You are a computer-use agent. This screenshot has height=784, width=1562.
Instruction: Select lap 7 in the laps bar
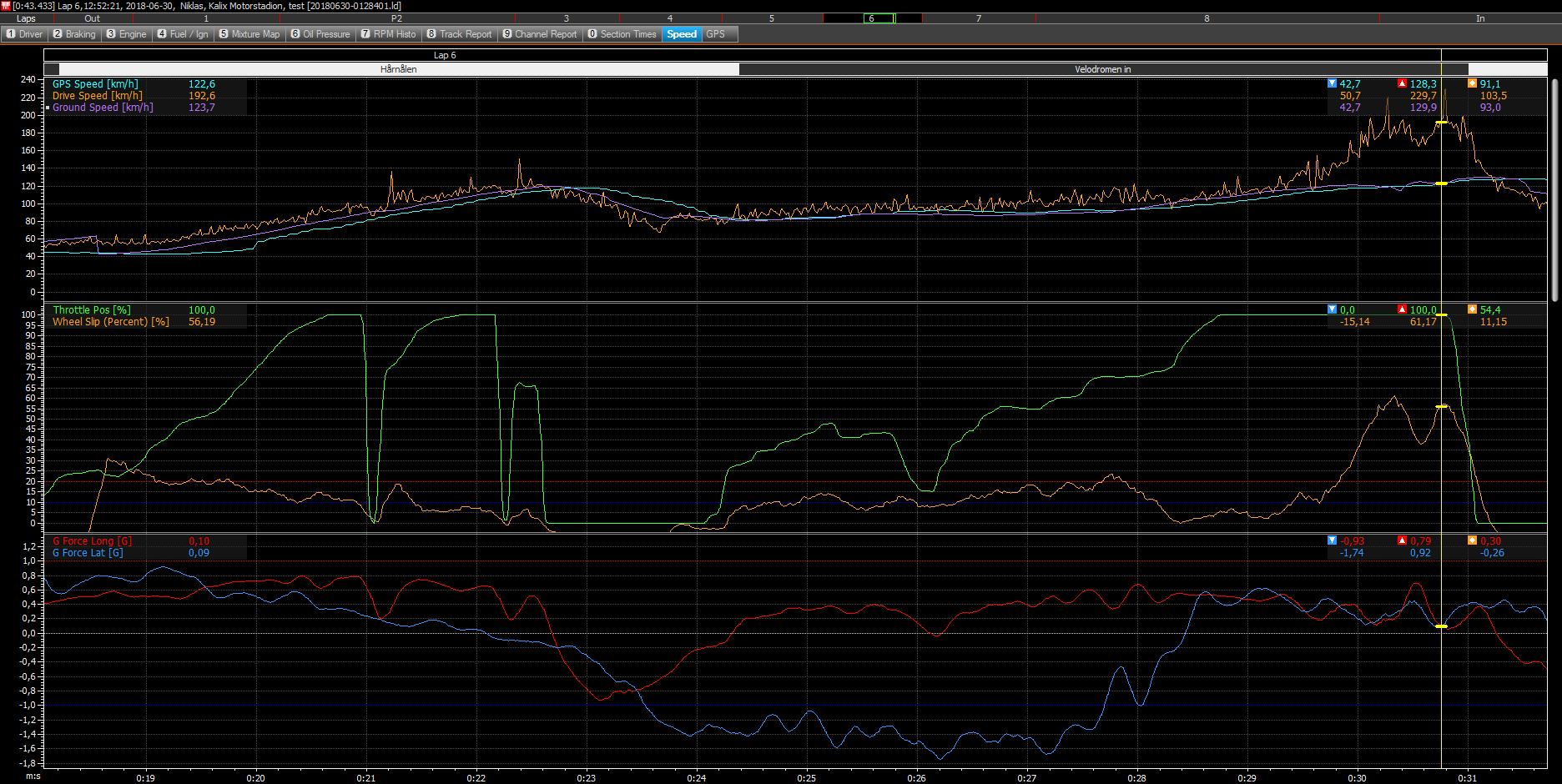(978, 18)
